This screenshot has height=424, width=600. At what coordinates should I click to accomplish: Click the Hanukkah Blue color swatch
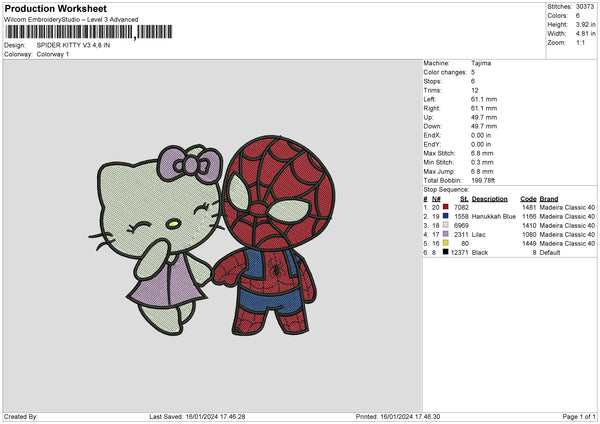click(x=445, y=216)
